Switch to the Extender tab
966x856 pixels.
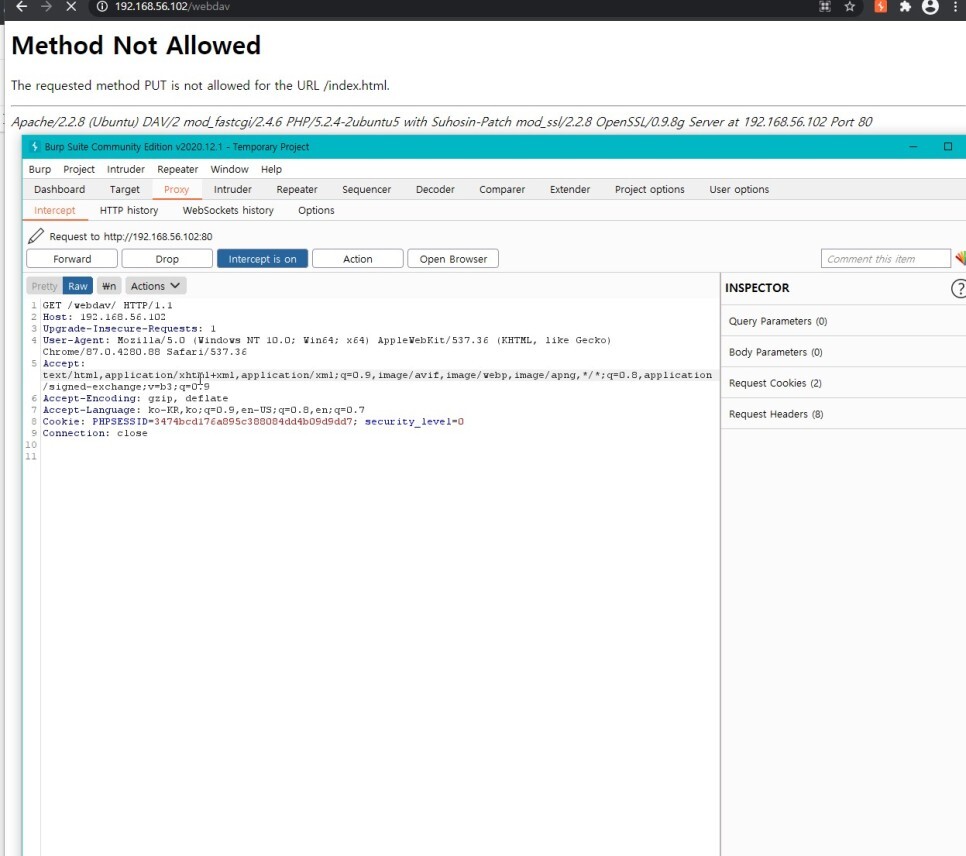570,189
